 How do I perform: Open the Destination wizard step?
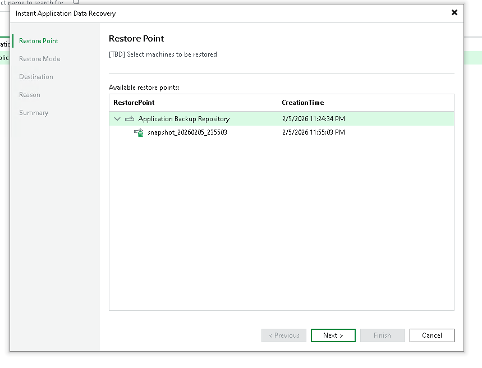pos(36,77)
